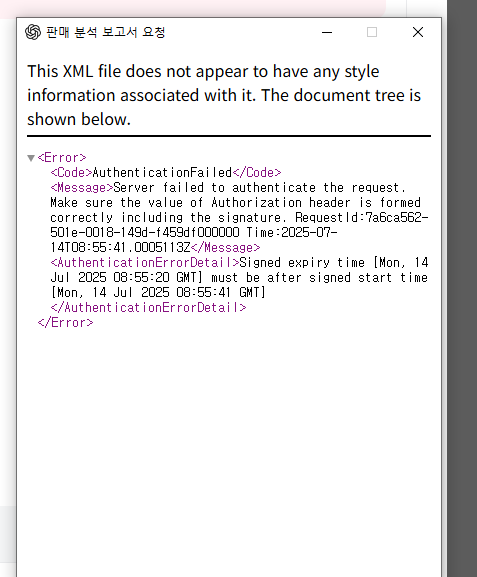
Task: Click the closing </Code> tag
Action: (257, 173)
